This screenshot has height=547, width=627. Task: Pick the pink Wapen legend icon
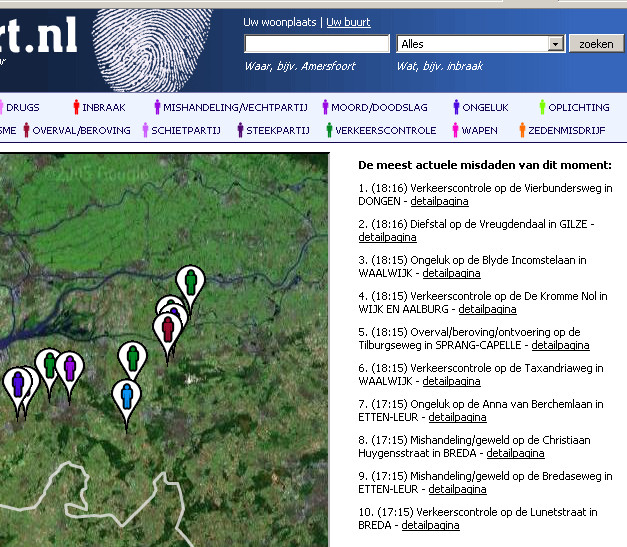point(454,130)
